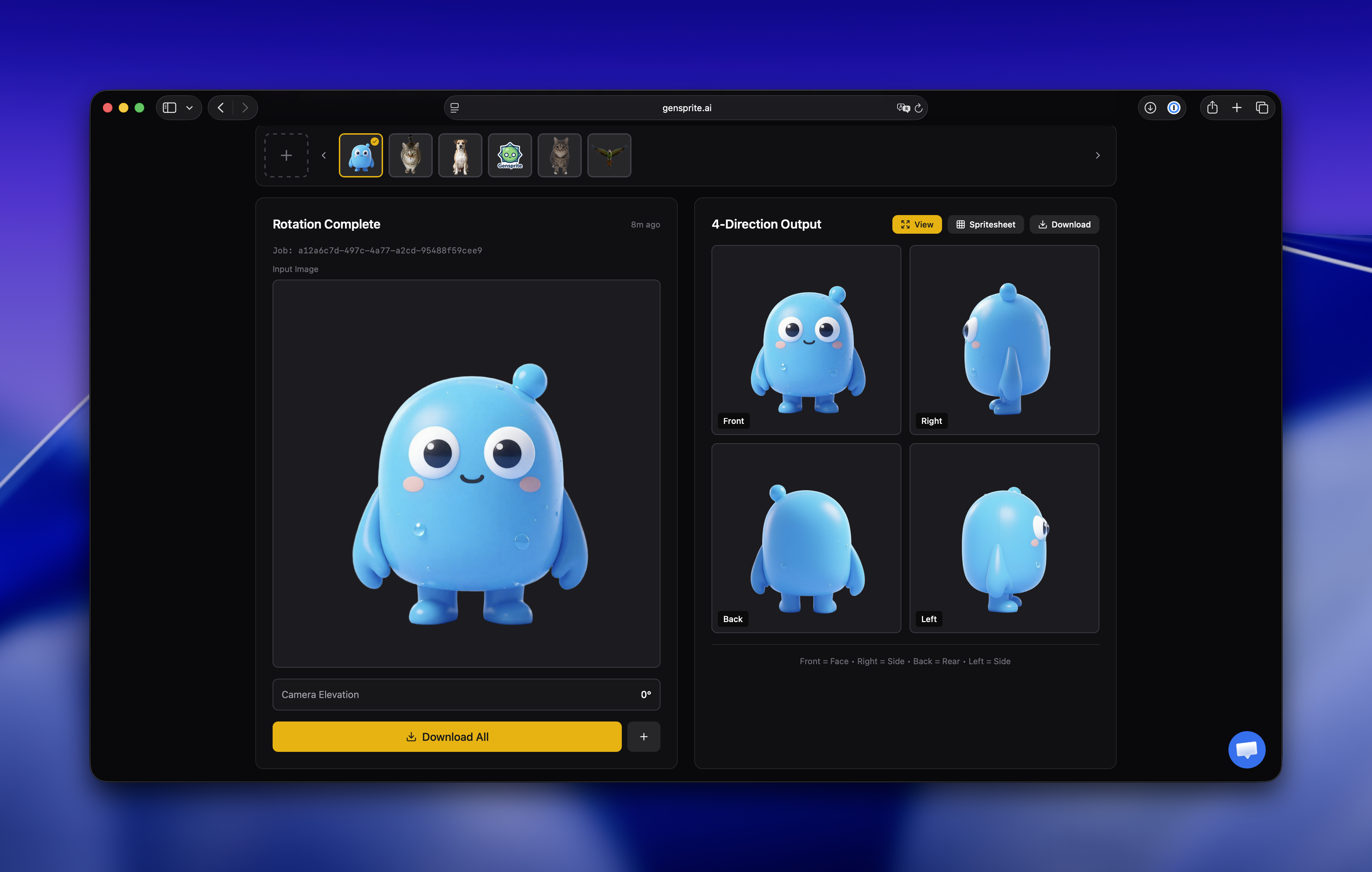Click Download in the 4-Direction Output header
This screenshot has width=1372, height=872.
point(1064,224)
